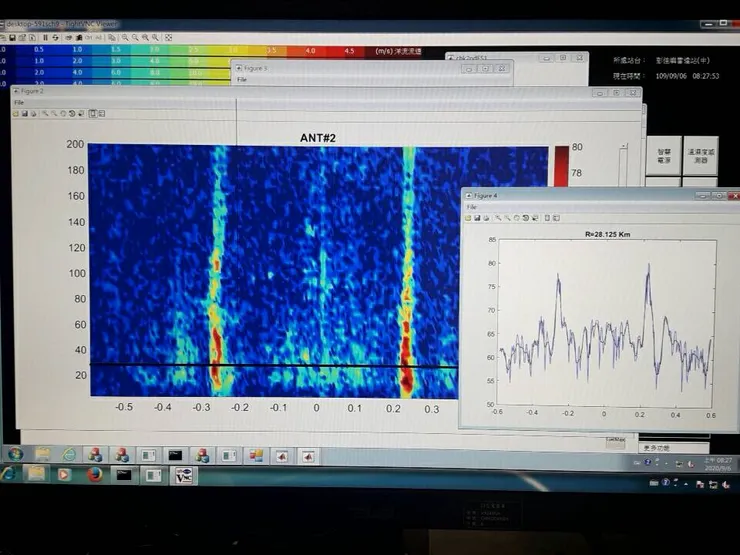Click the save icon in Figure 4 toolbar

(x=478, y=217)
